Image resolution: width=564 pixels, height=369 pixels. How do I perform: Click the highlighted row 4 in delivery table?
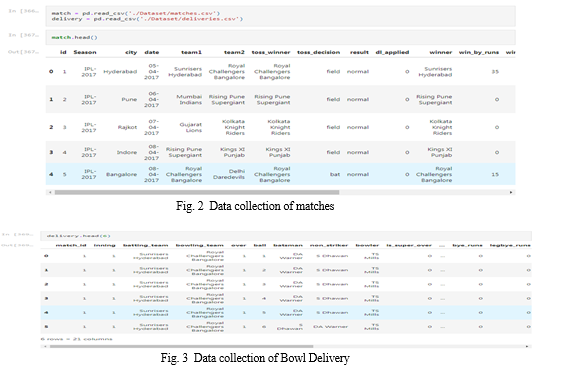tap(286, 313)
